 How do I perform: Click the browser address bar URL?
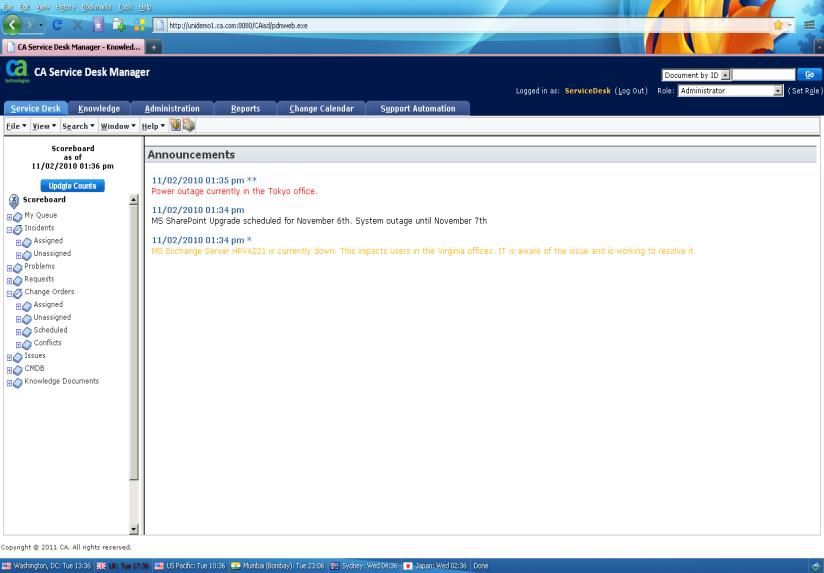238,25
